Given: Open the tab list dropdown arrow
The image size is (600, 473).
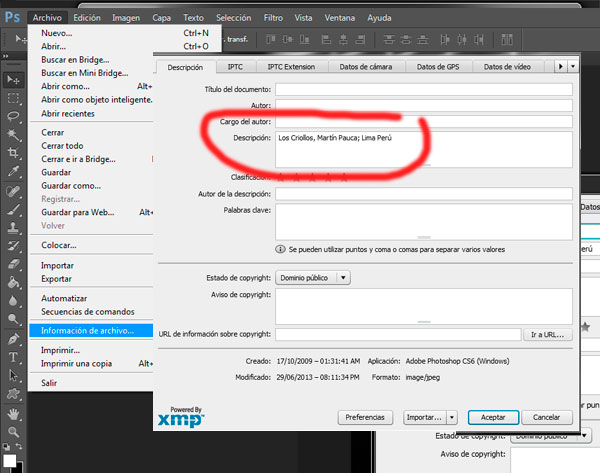Looking at the screenshot, I should (573, 67).
